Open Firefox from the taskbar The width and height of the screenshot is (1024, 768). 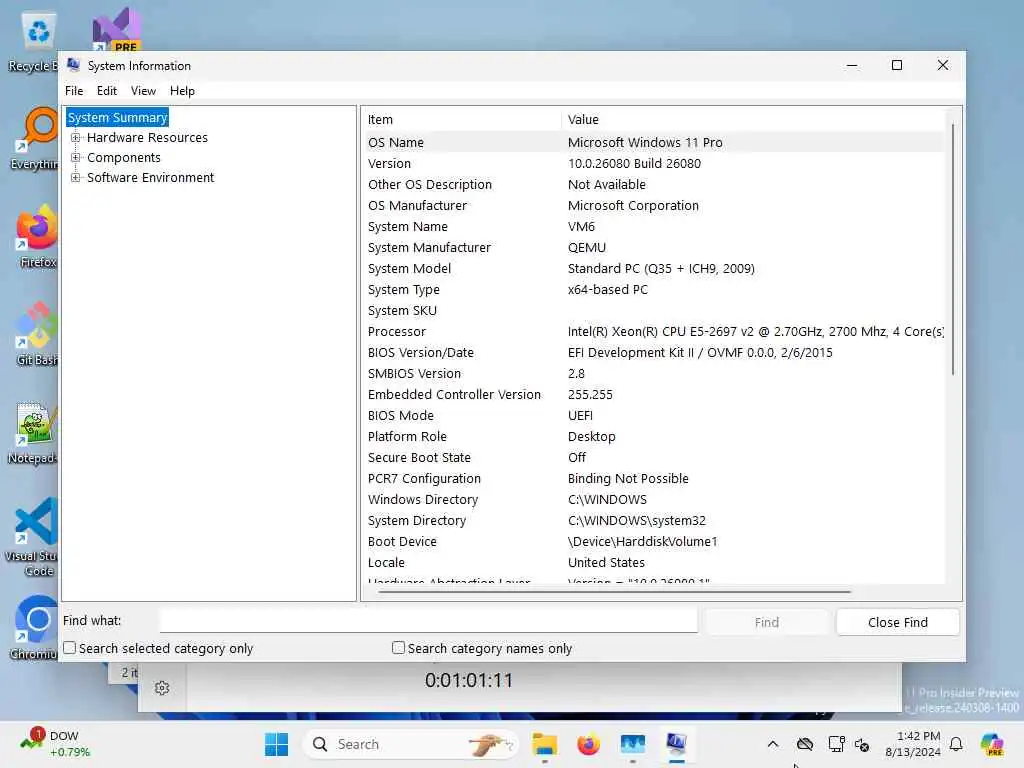click(x=588, y=744)
